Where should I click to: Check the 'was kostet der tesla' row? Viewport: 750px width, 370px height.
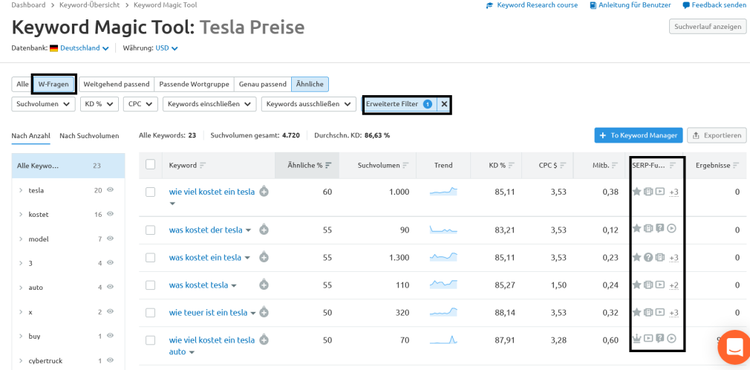coord(150,230)
